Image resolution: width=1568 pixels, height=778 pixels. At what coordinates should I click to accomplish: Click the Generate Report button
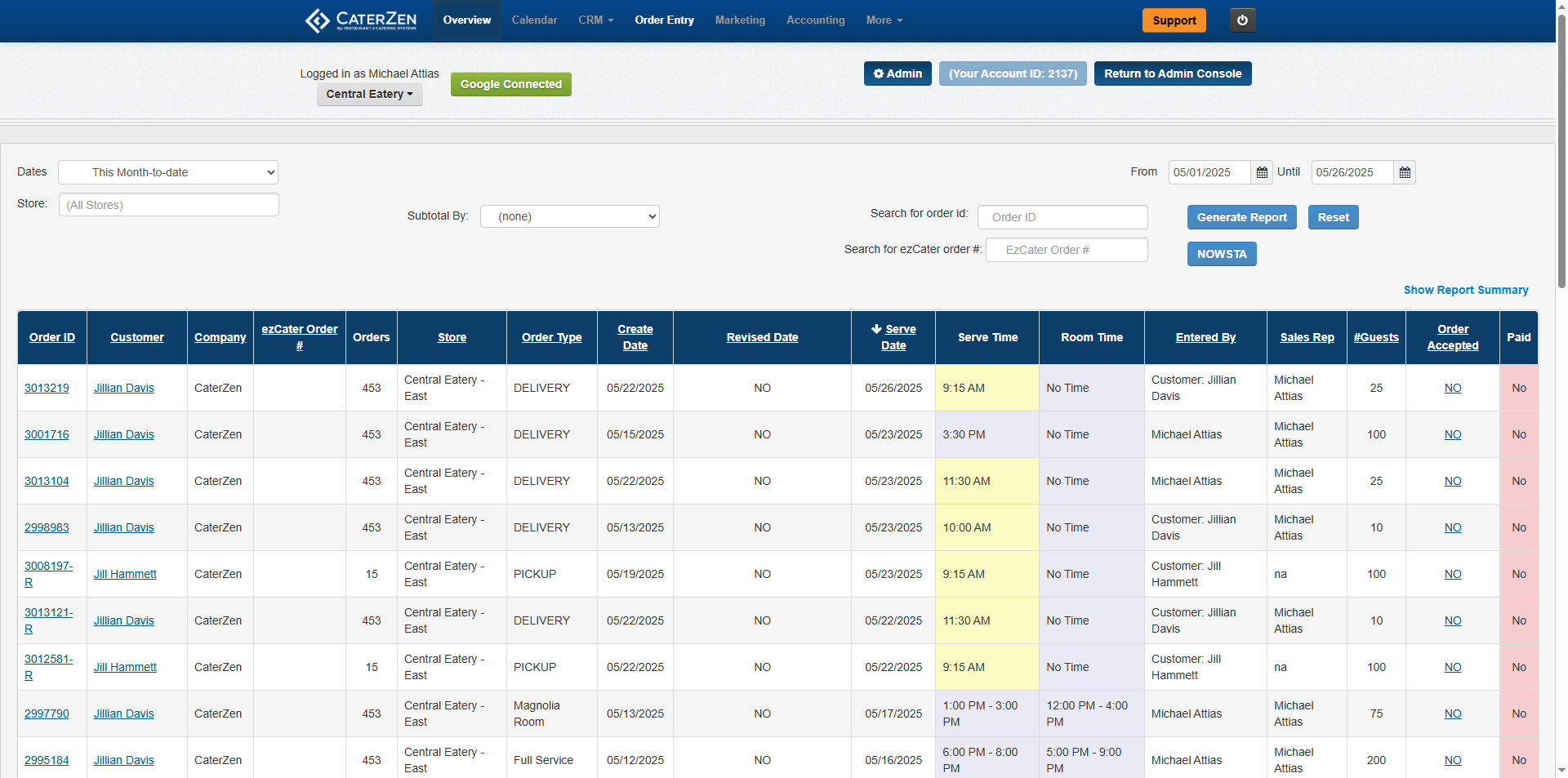coord(1241,217)
